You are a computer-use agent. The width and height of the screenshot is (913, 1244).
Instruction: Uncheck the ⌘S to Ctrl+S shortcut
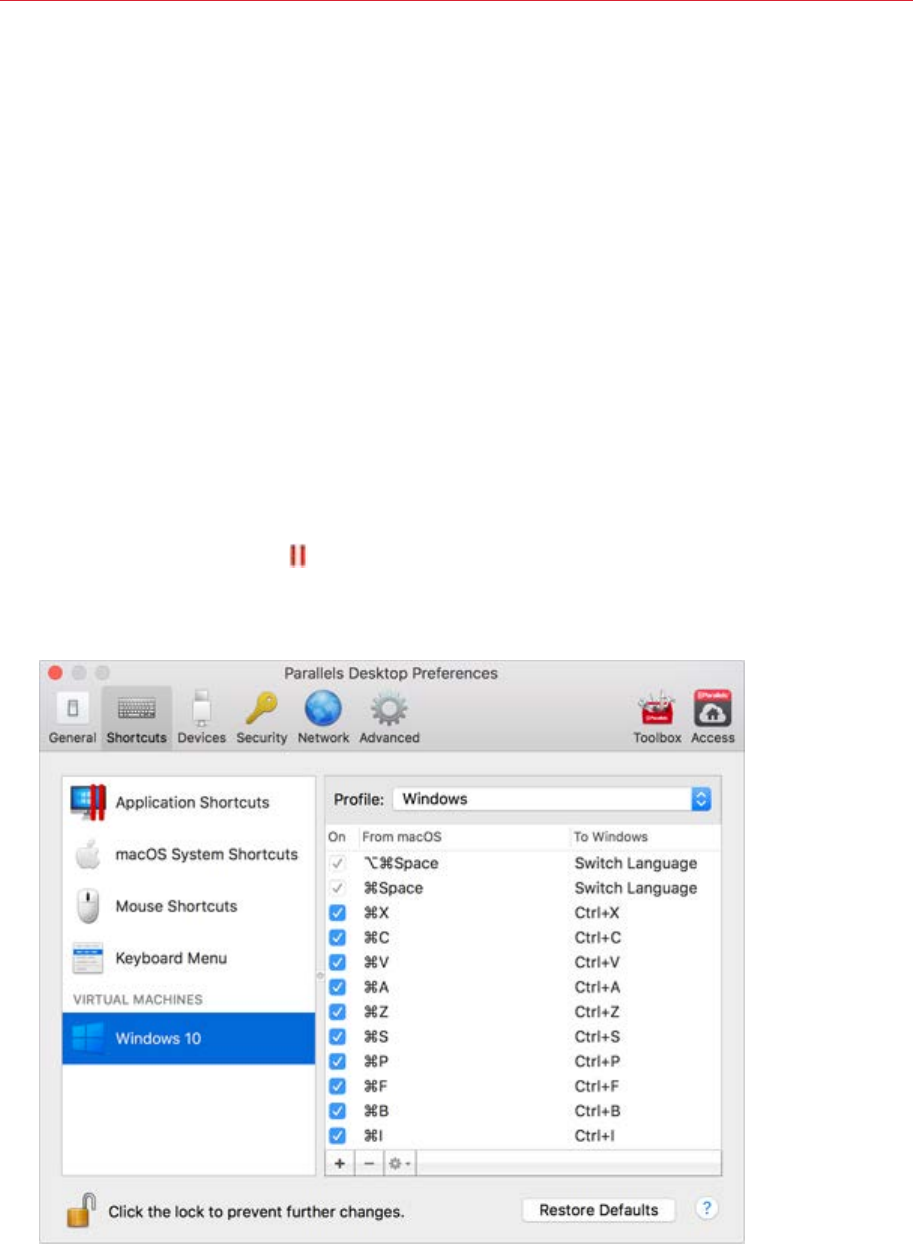point(337,1037)
